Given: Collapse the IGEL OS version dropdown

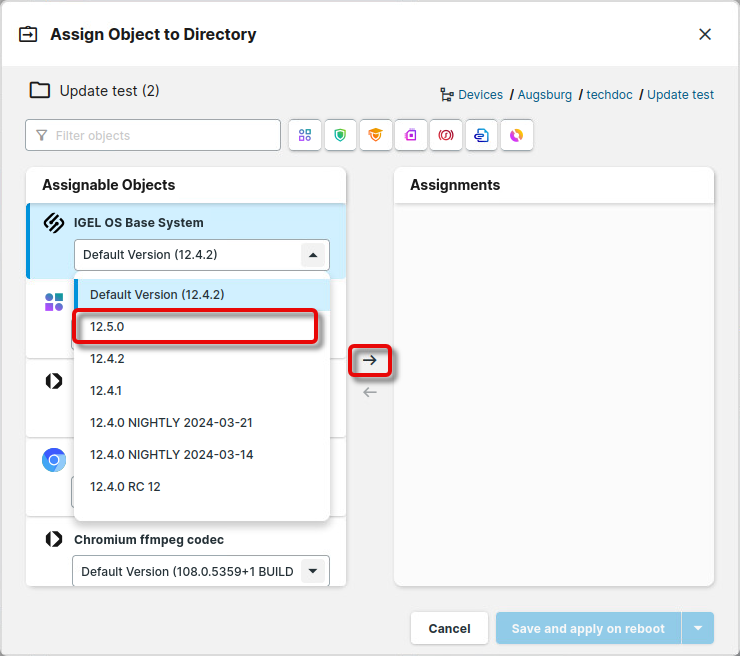Looking at the screenshot, I should coord(313,255).
